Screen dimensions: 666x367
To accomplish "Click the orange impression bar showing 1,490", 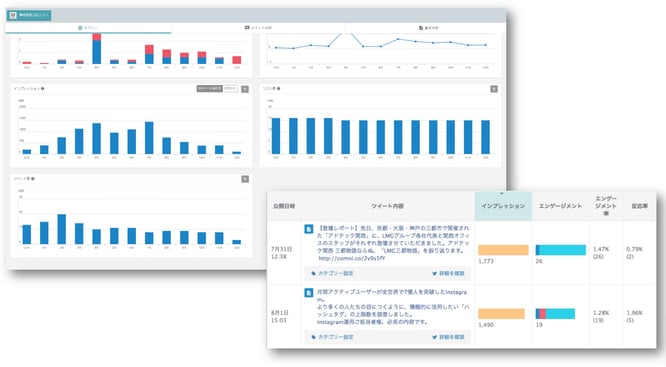I will coord(501,313).
